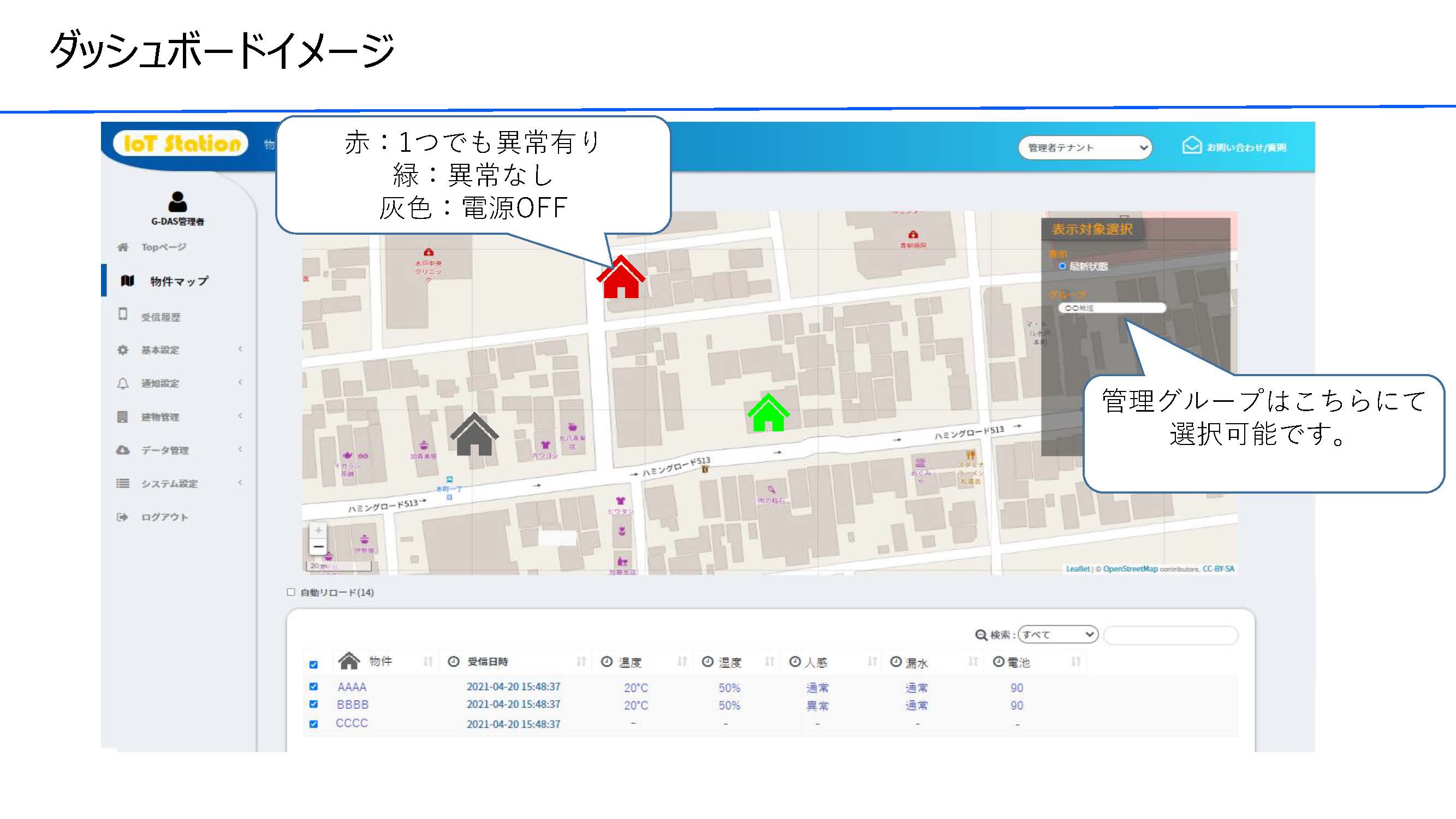Click the gray house marker on map
This screenshot has height=819, width=1456.
474,434
